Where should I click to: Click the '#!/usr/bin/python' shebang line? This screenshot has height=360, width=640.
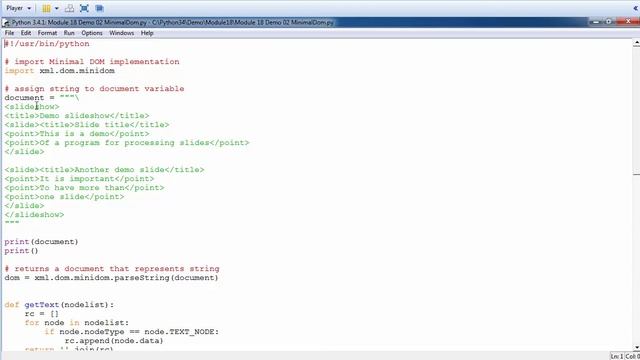(x=47, y=44)
